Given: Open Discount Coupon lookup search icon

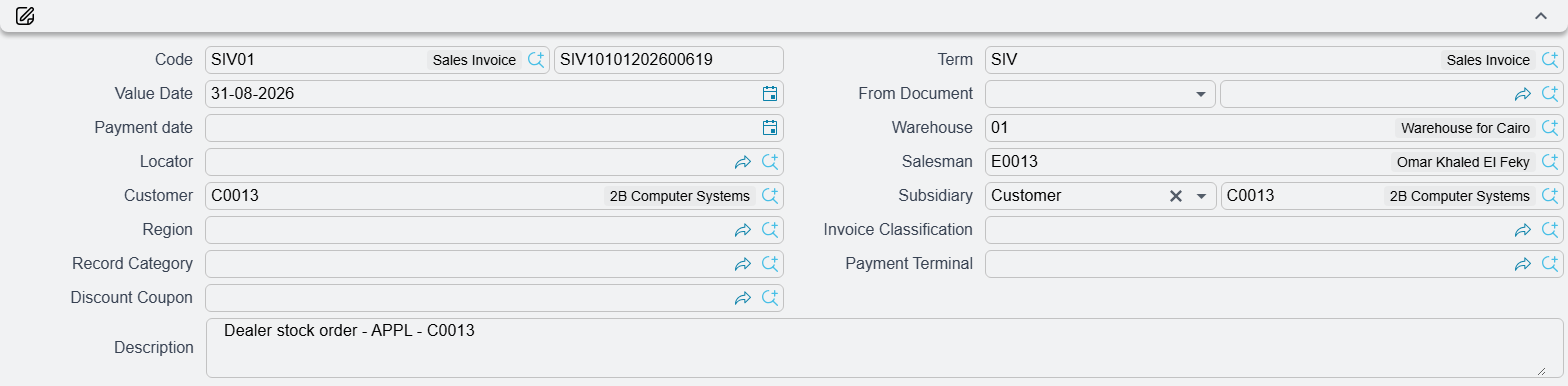Looking at the screenshot, I should [x=770, y=298].
